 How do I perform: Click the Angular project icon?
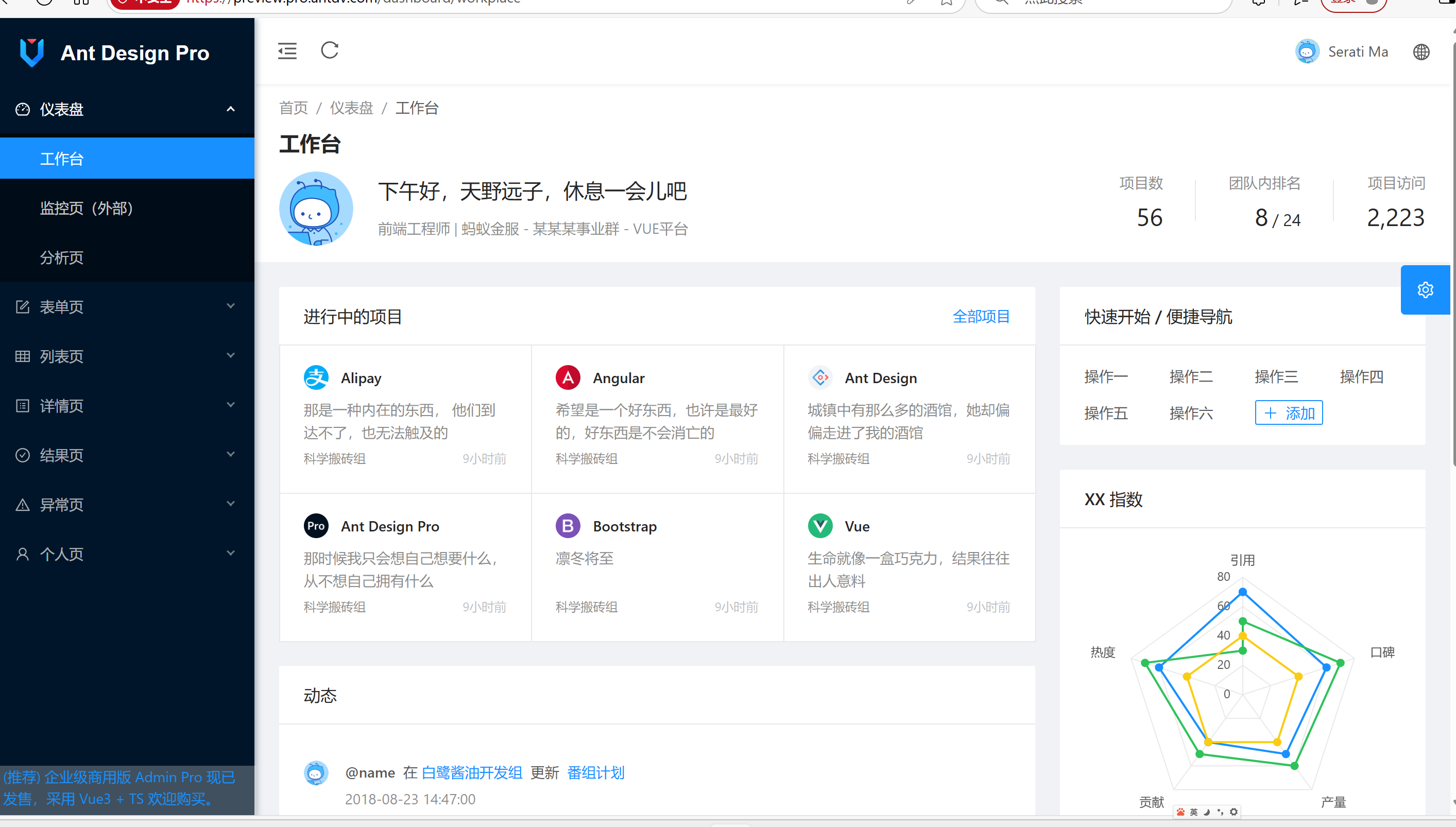point(568,378)
